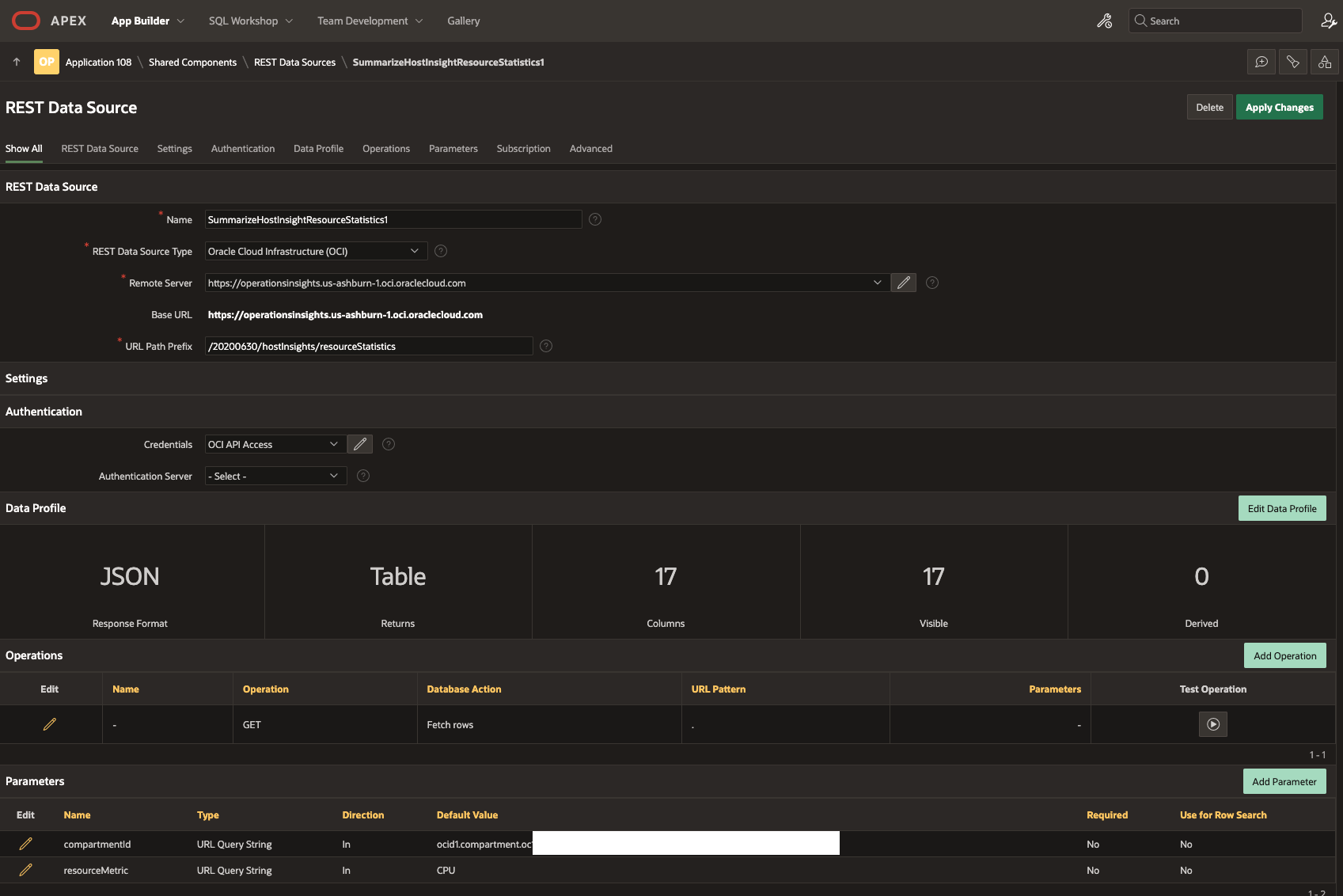The width and height of the screenshot is (1343, 896).
Task: Sort by URL Pattern column header
Action: pyautogui.click(x=719, y=689)
